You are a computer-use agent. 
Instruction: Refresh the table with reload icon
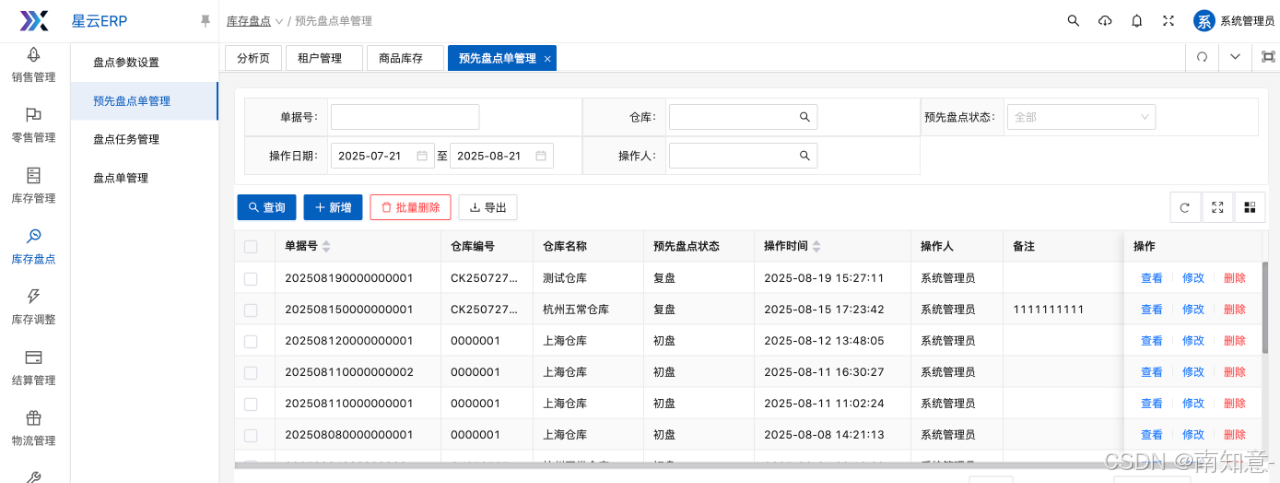1185,207
